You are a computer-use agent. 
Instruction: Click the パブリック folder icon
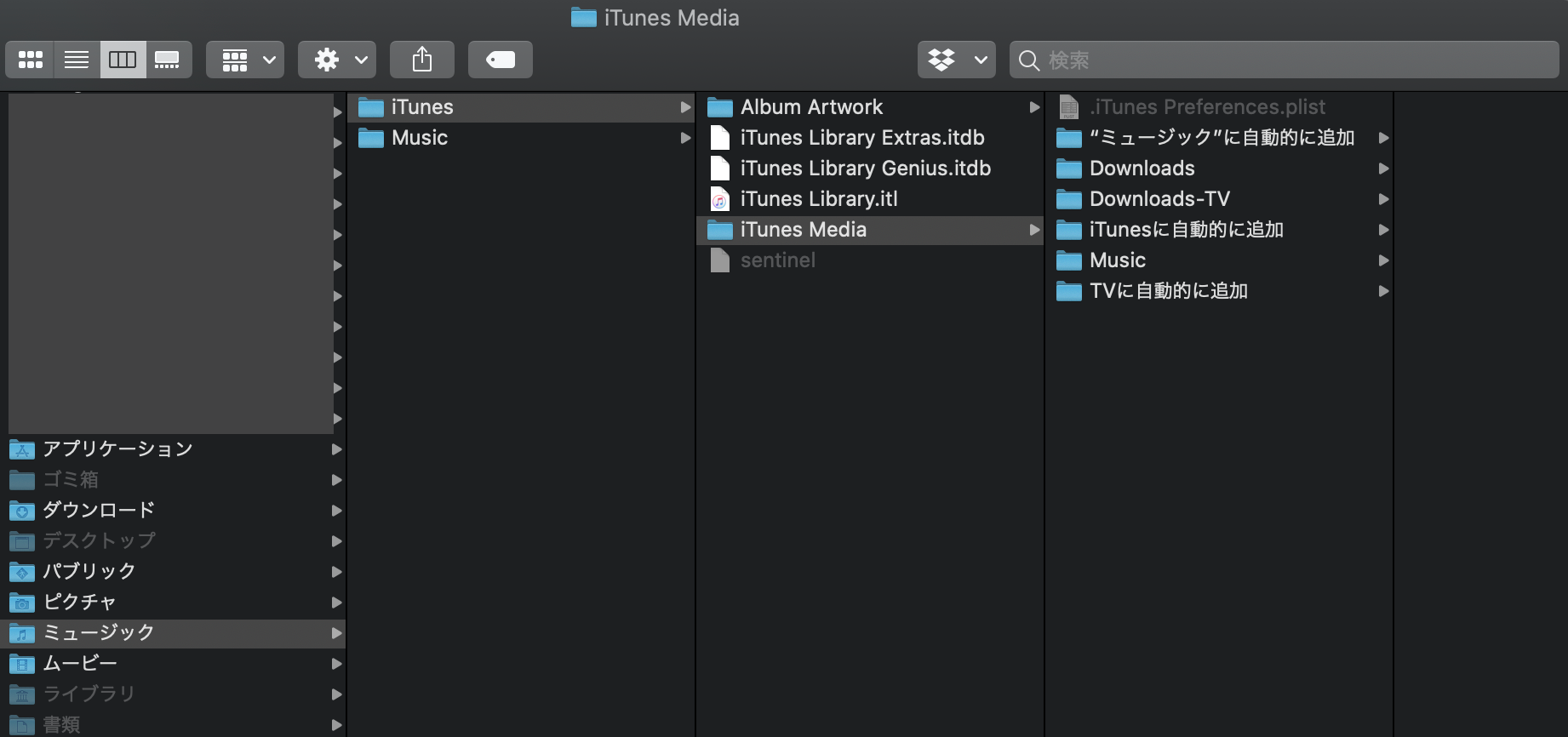click(22, 572)
